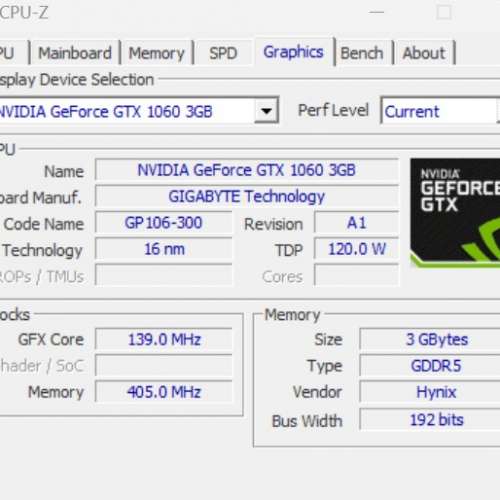Click the maximize button in title bar
Image resolution: width=500 pixels, height=500 pixels.
pyautogui.click(x=444, y=13)
